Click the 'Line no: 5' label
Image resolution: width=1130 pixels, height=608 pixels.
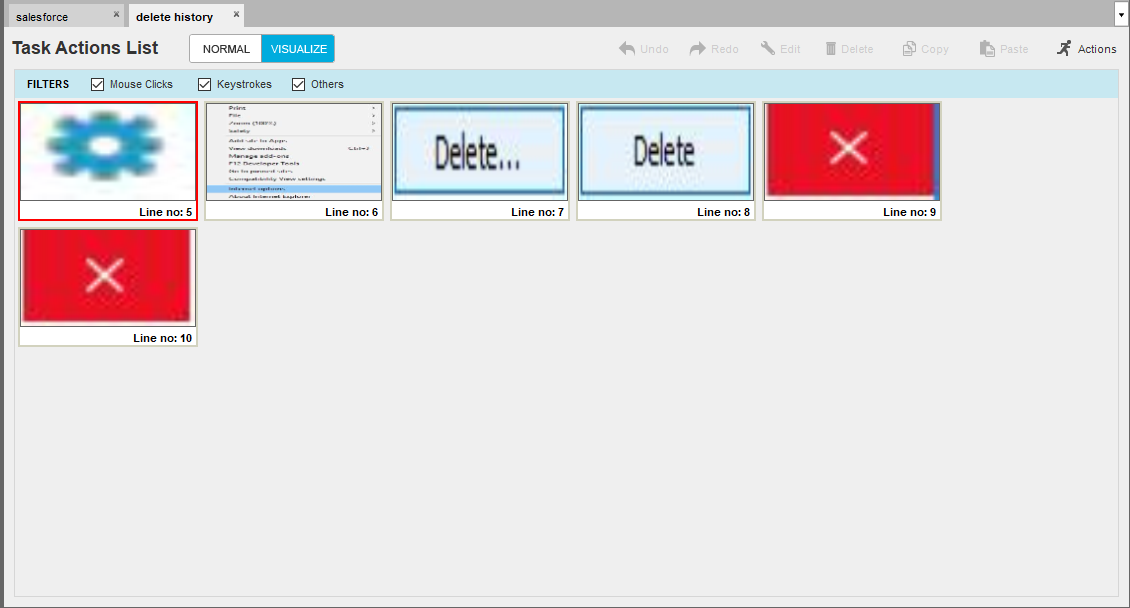(x=166, y=212)
